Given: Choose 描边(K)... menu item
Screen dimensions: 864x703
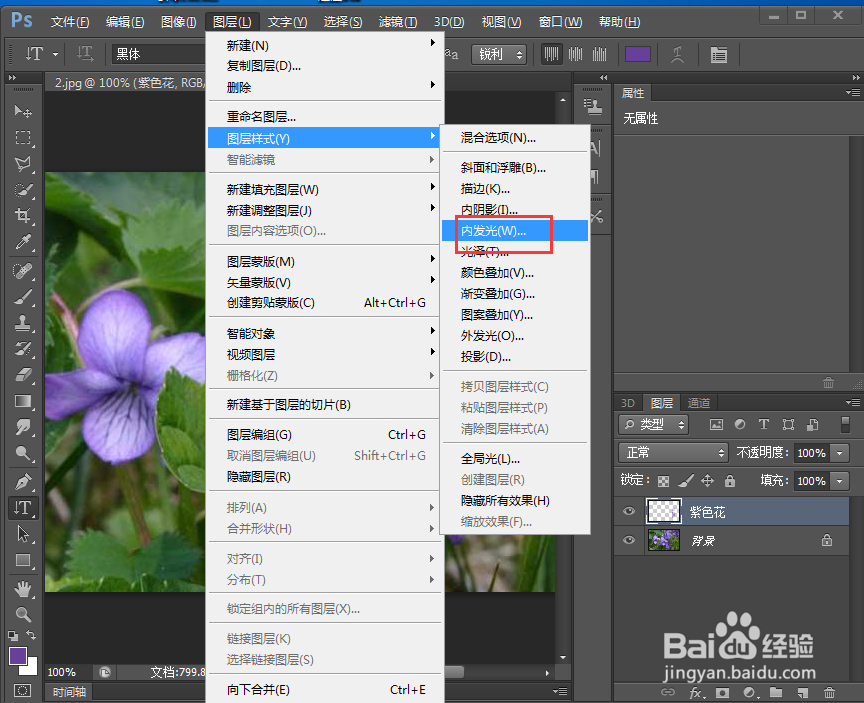Looking at the screenshot, I should tap(515, 188).
